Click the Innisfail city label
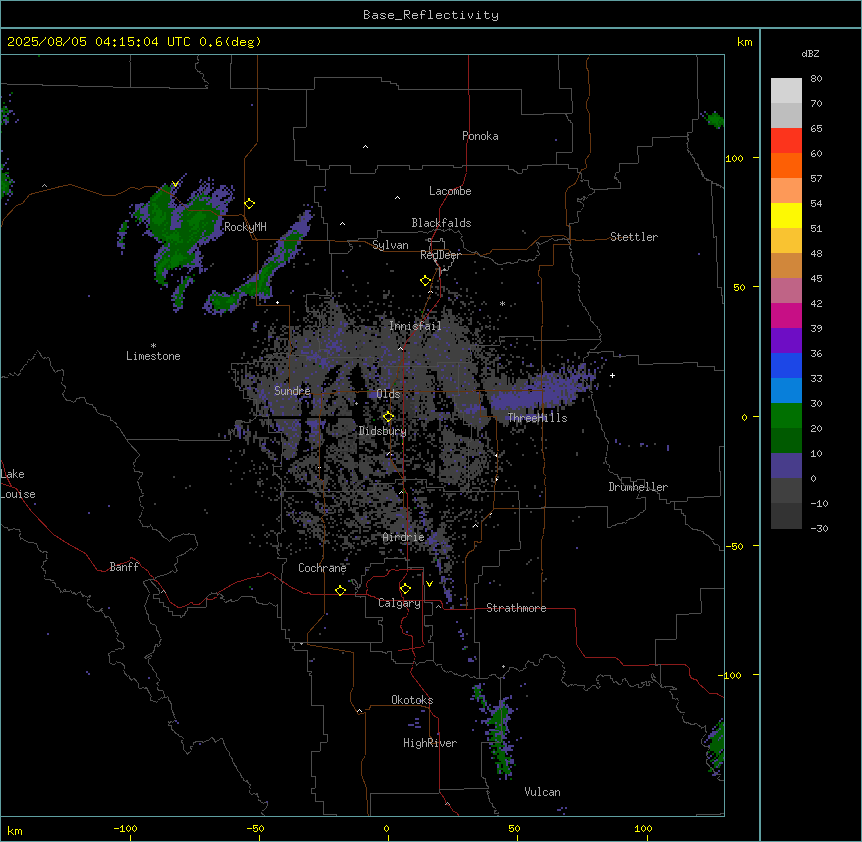This screenshot has width=862, height=842. 415,326
